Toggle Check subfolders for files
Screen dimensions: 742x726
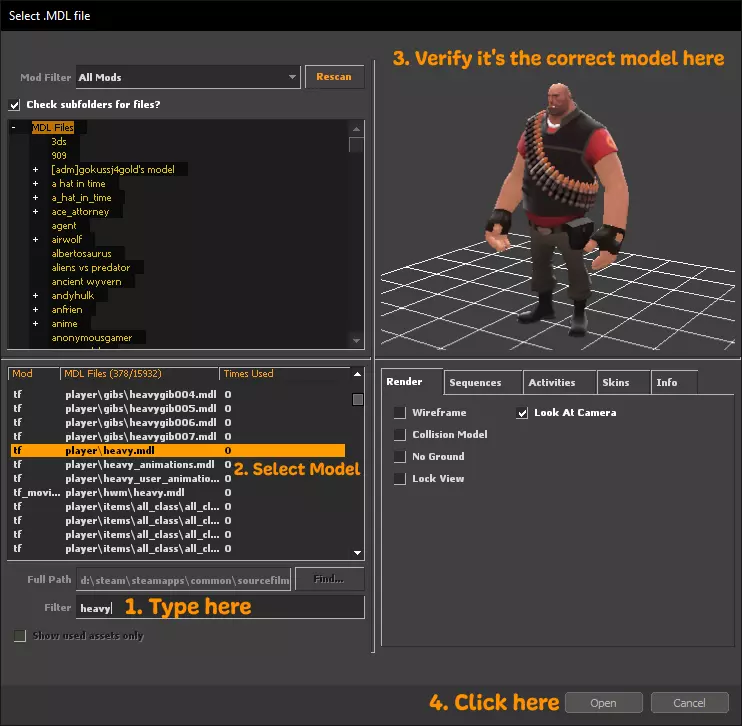[14, 104]
